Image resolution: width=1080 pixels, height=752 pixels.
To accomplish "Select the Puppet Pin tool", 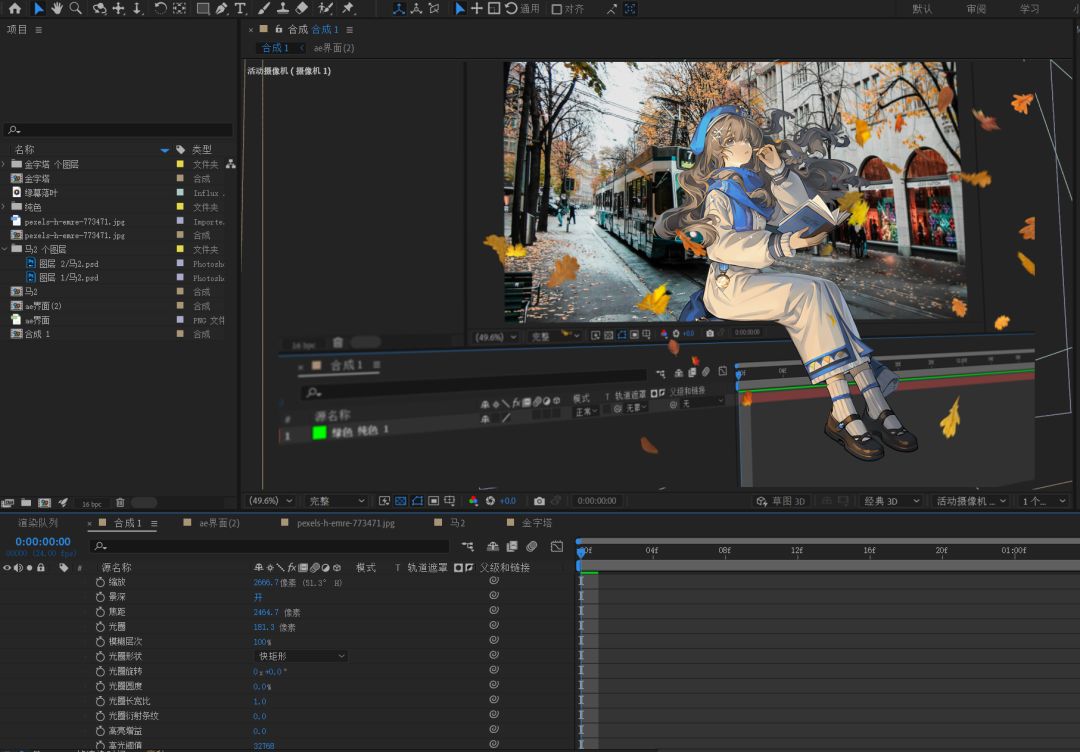I will 347,8.
